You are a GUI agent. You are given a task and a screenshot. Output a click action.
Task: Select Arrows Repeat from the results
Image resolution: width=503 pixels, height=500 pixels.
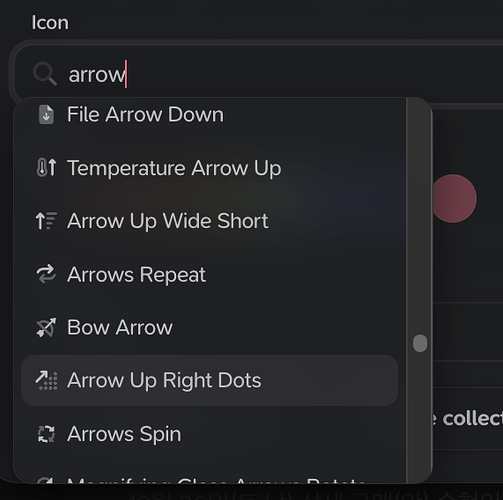209,274
